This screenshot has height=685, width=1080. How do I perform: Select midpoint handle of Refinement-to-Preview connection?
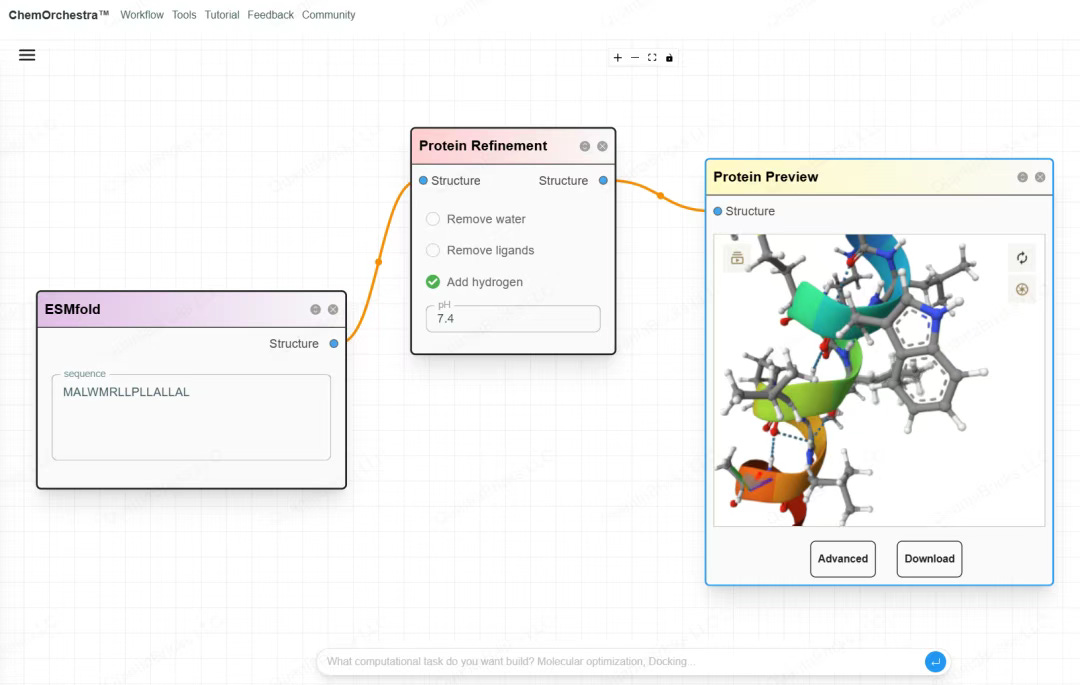pyautogui.click(x=661, y=196)
